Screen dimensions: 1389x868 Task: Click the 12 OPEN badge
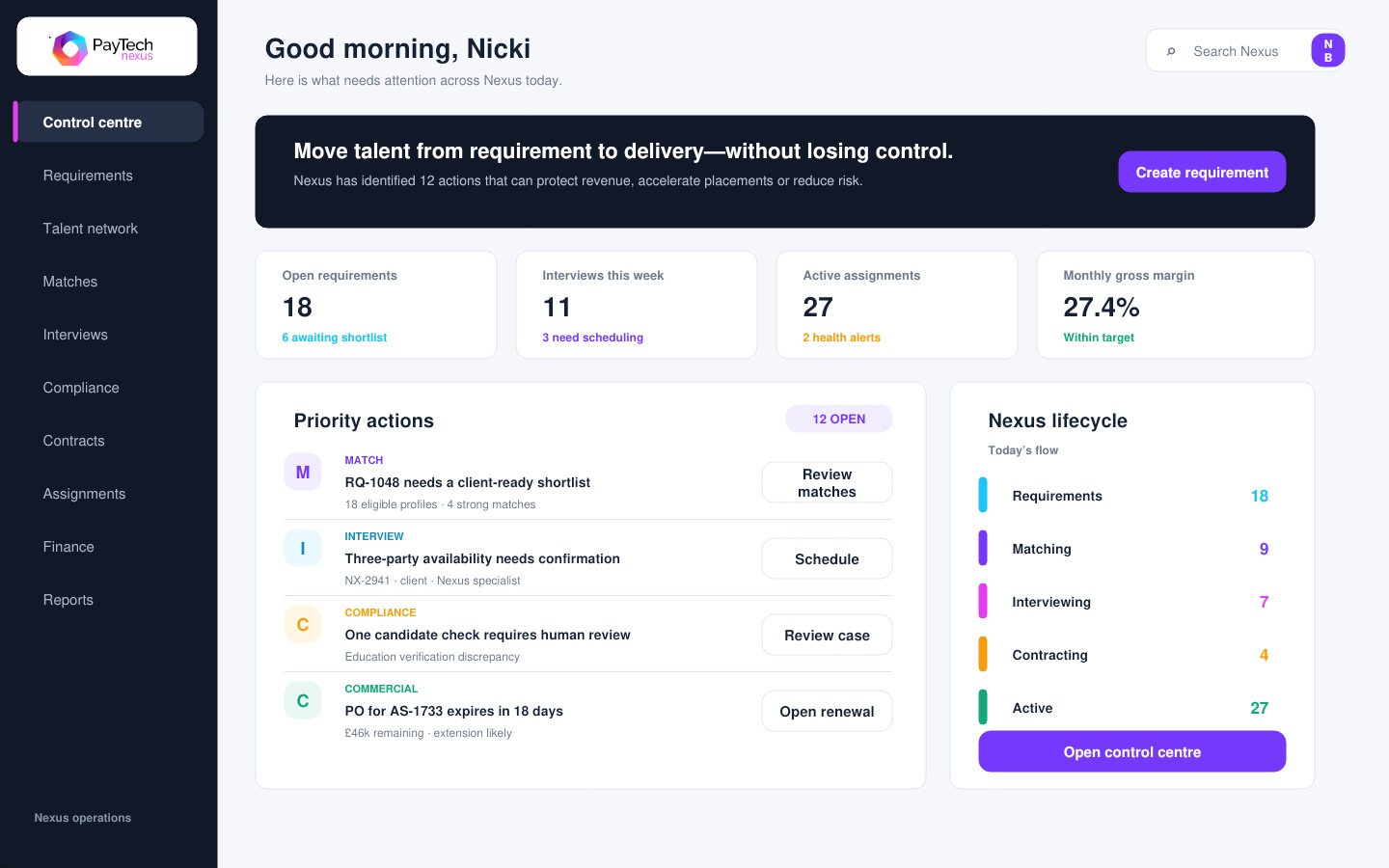click(839, 419)
